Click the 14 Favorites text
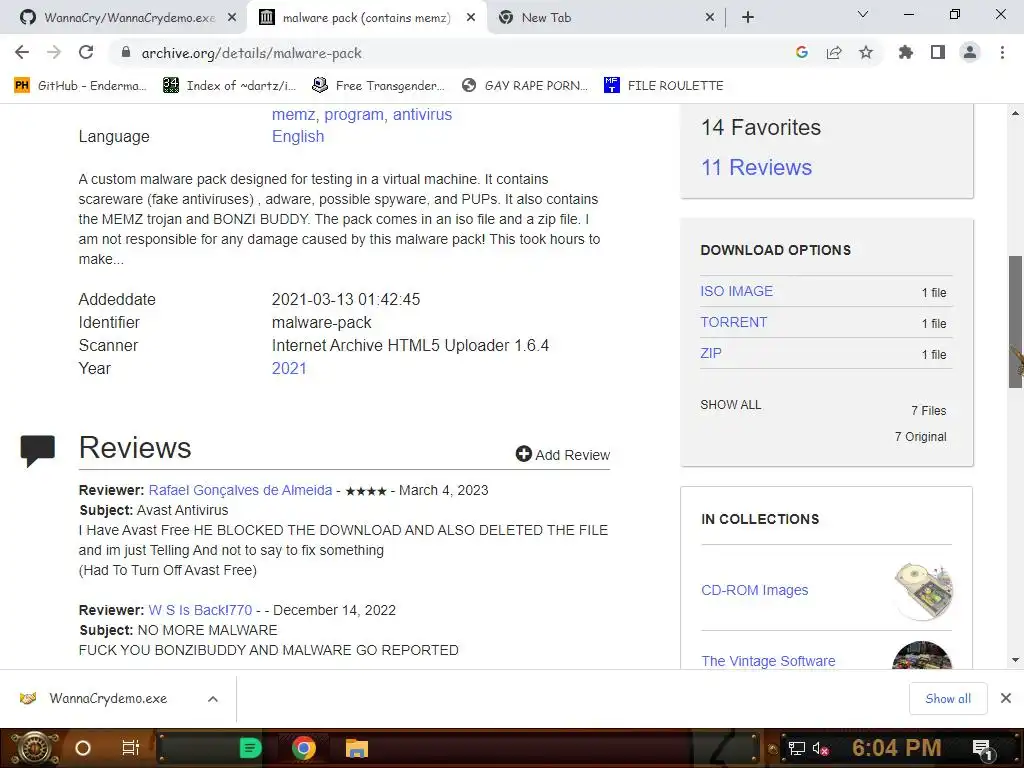 pos(761,127)
